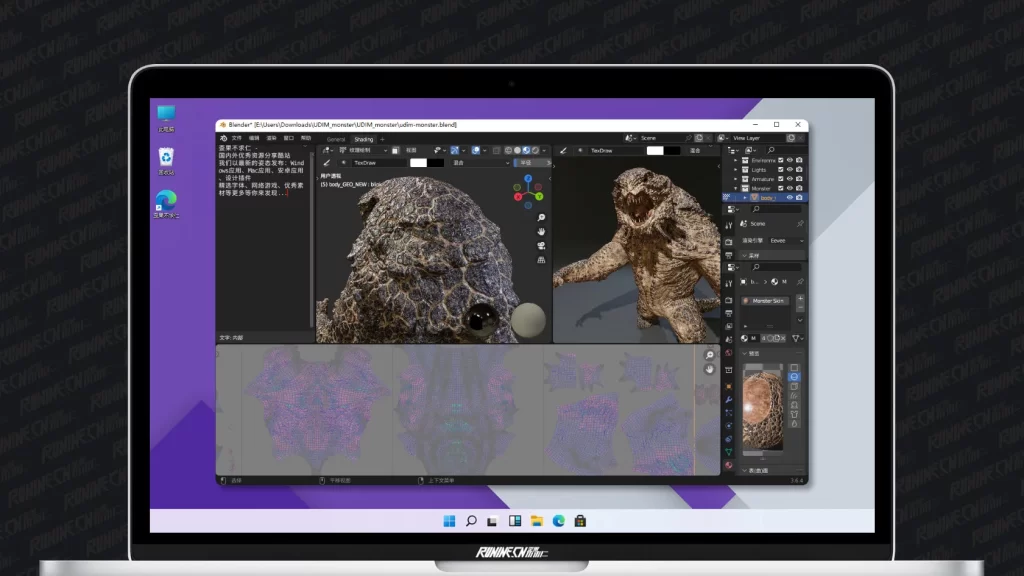This screenshot has width=1024, height=576.
Task: Hide the Lights collection with its eye icon
Action: pyautogui.click(x=790, y=170)
